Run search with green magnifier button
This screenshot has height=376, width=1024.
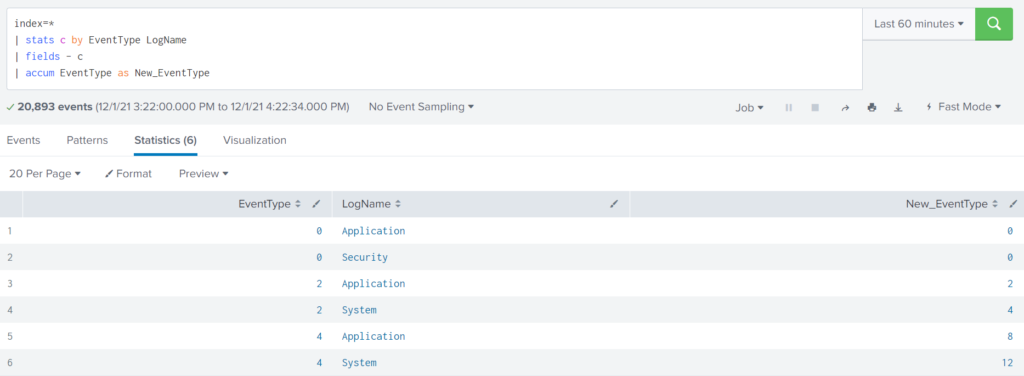(x=993, y=24)
